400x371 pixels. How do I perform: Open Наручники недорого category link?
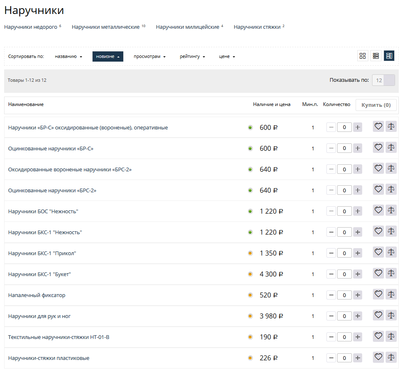pyautogui.click(x=32, y=27)
